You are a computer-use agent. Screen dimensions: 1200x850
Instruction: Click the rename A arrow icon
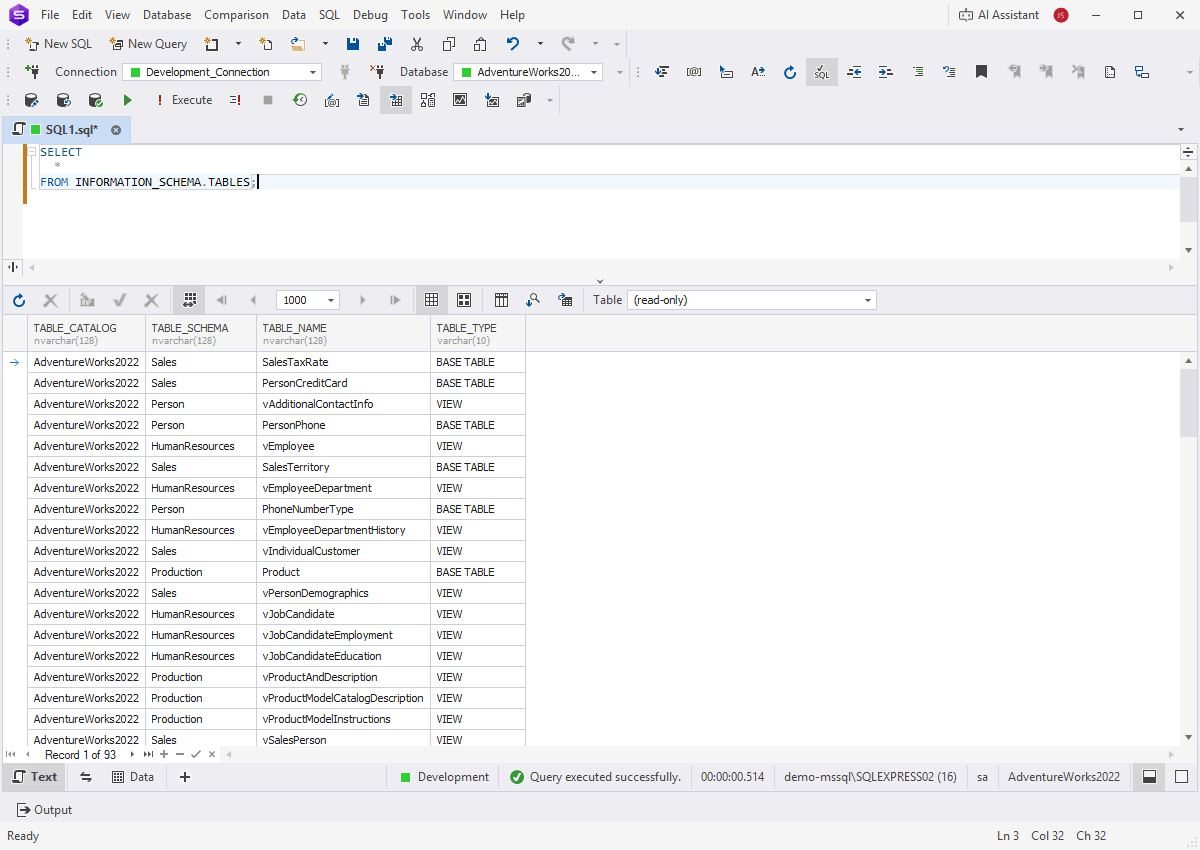pyautogui.click(x=758, y=72)
